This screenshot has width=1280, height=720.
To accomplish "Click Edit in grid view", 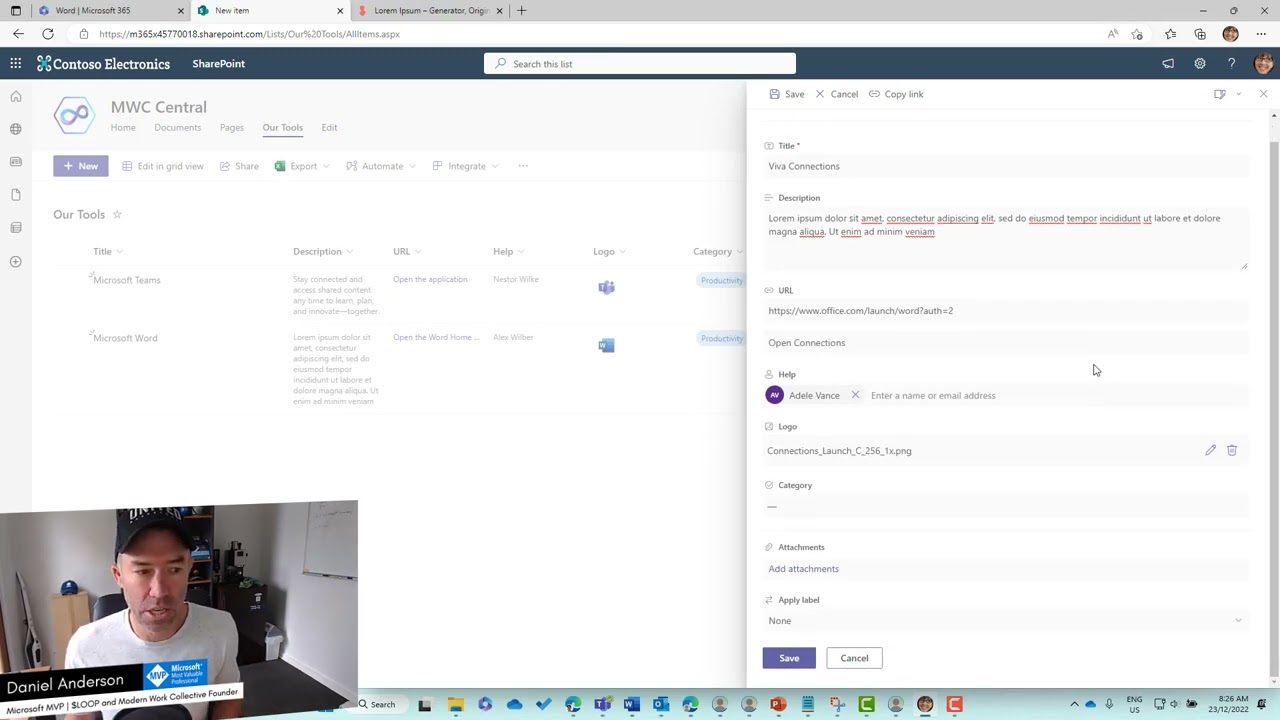I will coord(163,166).
